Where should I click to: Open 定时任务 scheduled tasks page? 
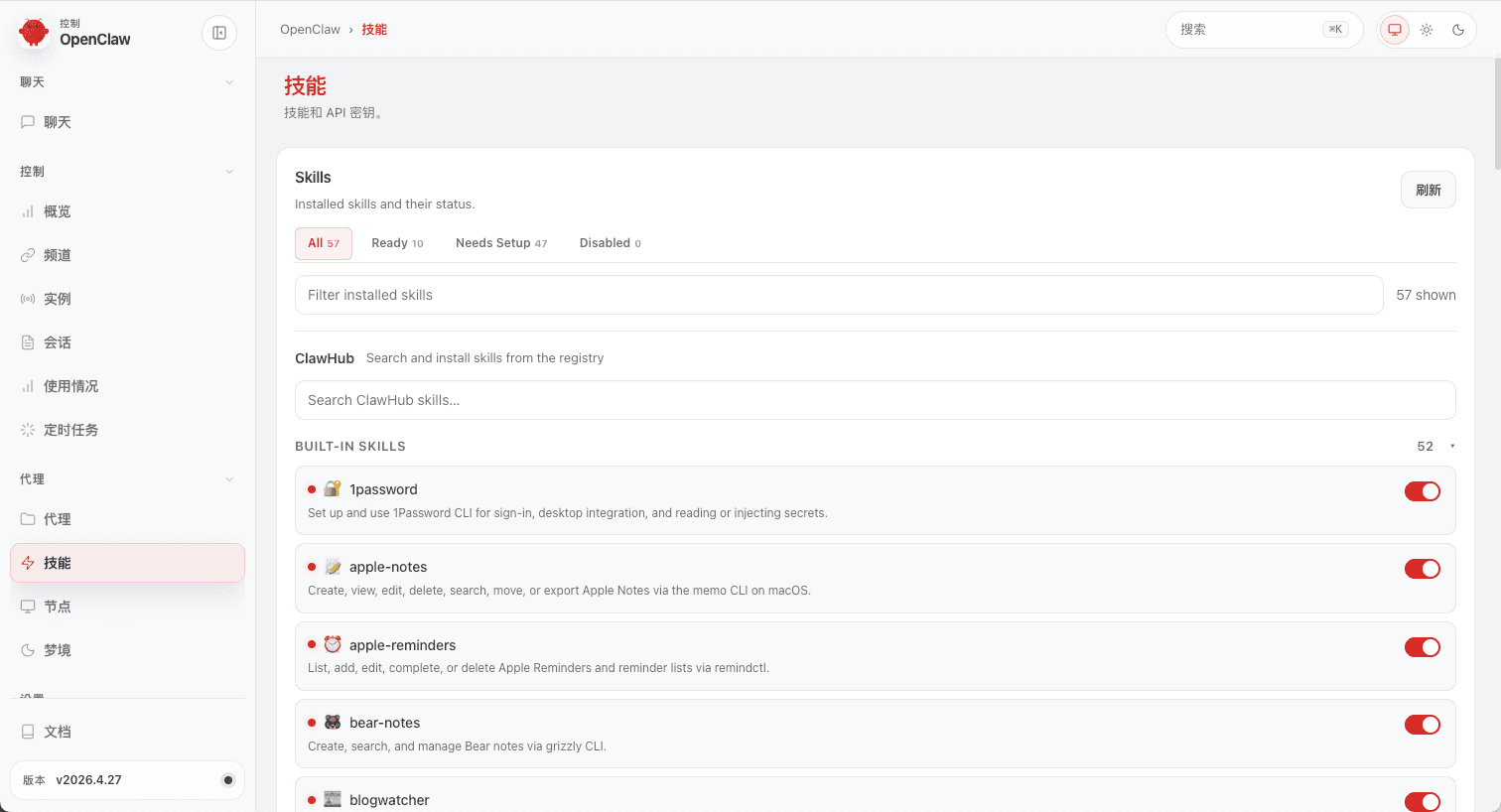(127, 430)
